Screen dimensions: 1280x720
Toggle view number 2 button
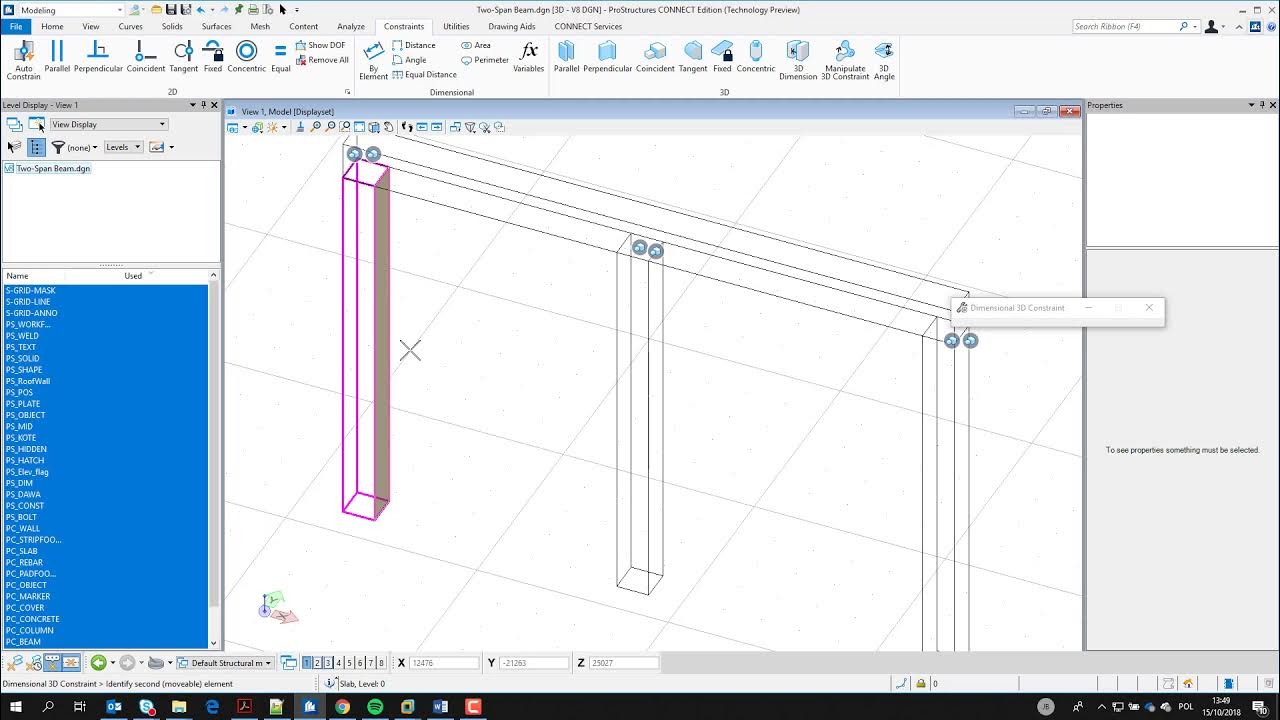(317, 663)
